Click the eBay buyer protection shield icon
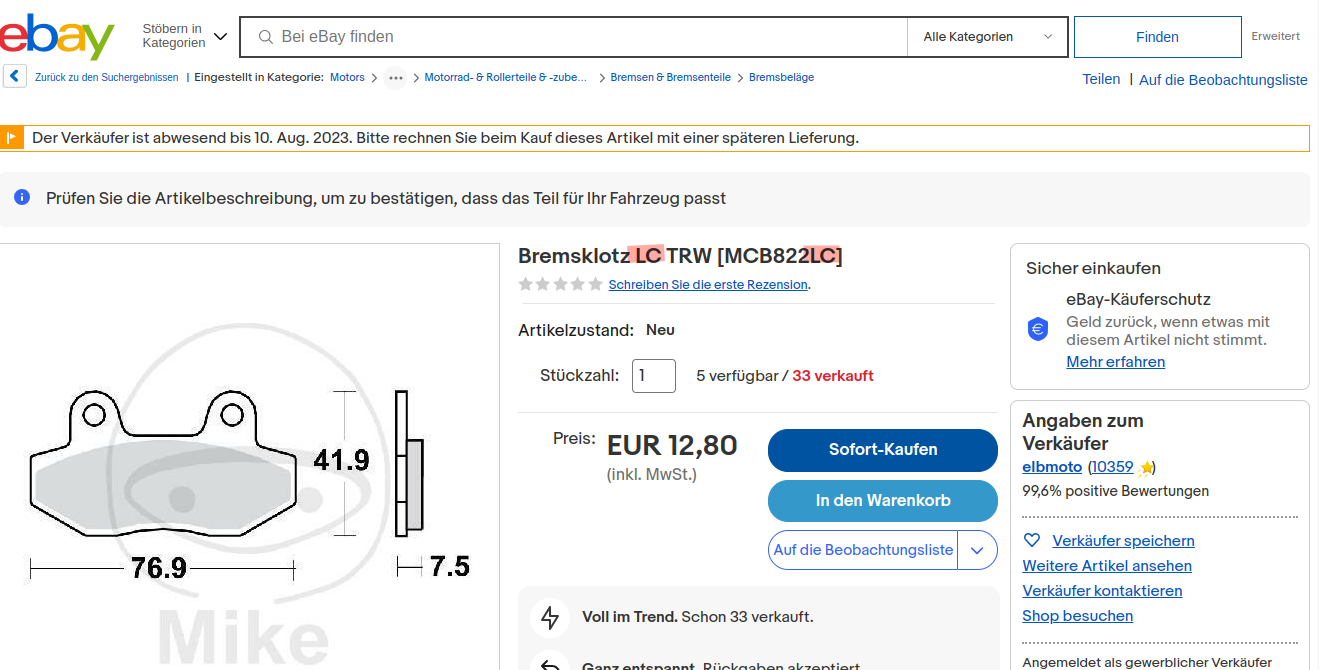Screen dimensions: 1319x670 [1038, 329]
